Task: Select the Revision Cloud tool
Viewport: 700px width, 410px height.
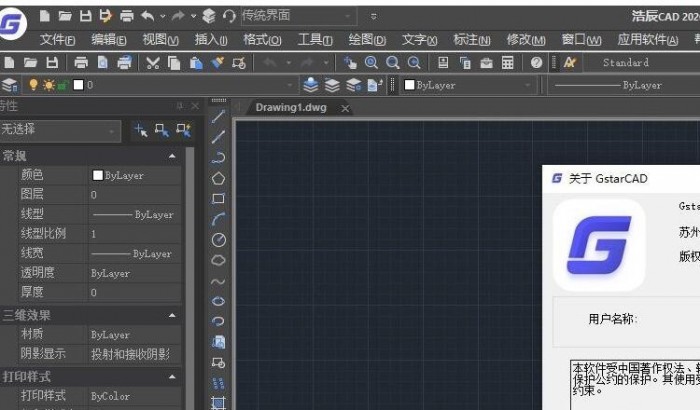Action: [x=218, y=260]
